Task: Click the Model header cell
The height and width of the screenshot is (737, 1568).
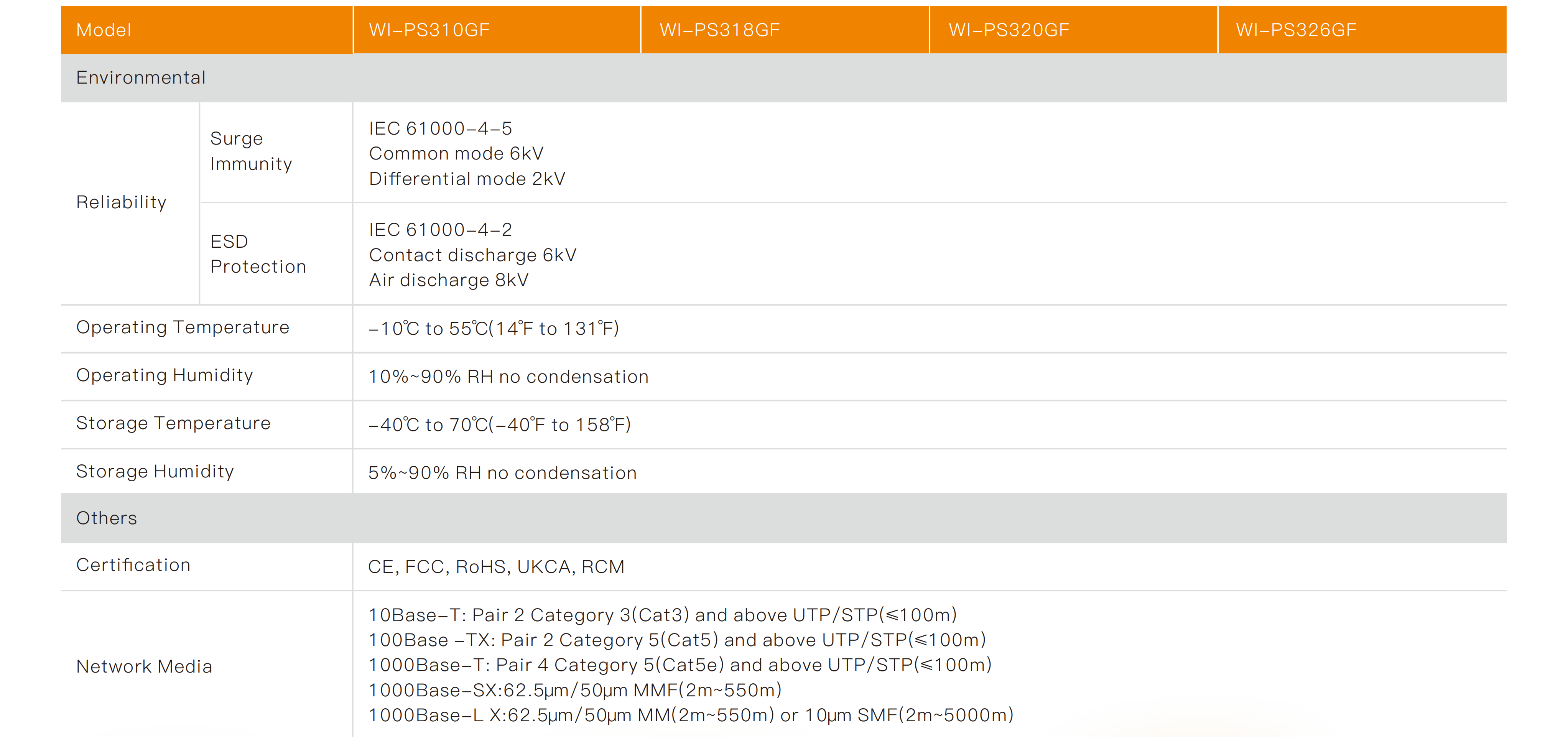Action: pyautogui.click(x=104, y=30)
